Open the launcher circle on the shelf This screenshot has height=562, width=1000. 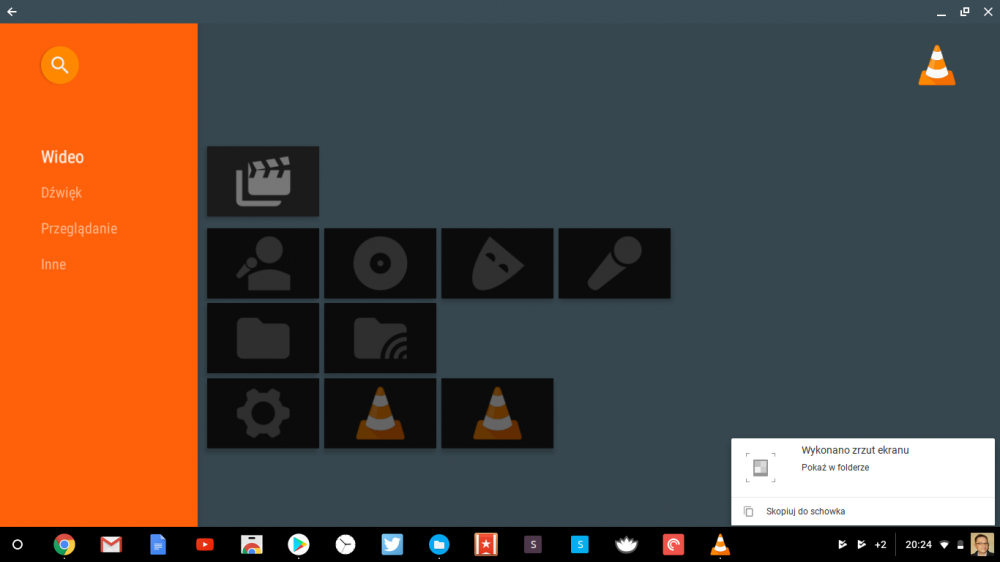[17, 545]
